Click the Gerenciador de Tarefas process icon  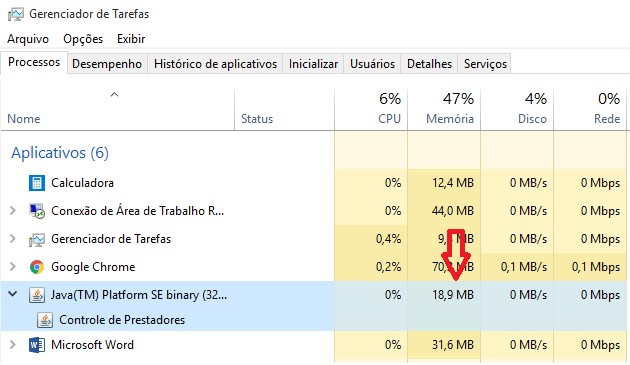(x=37, y=240)
